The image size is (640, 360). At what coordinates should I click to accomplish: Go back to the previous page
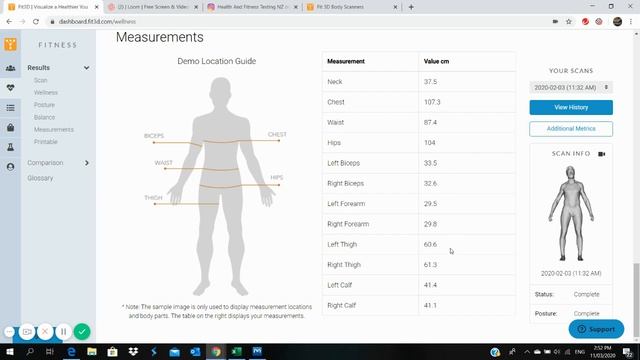point(9,22)
